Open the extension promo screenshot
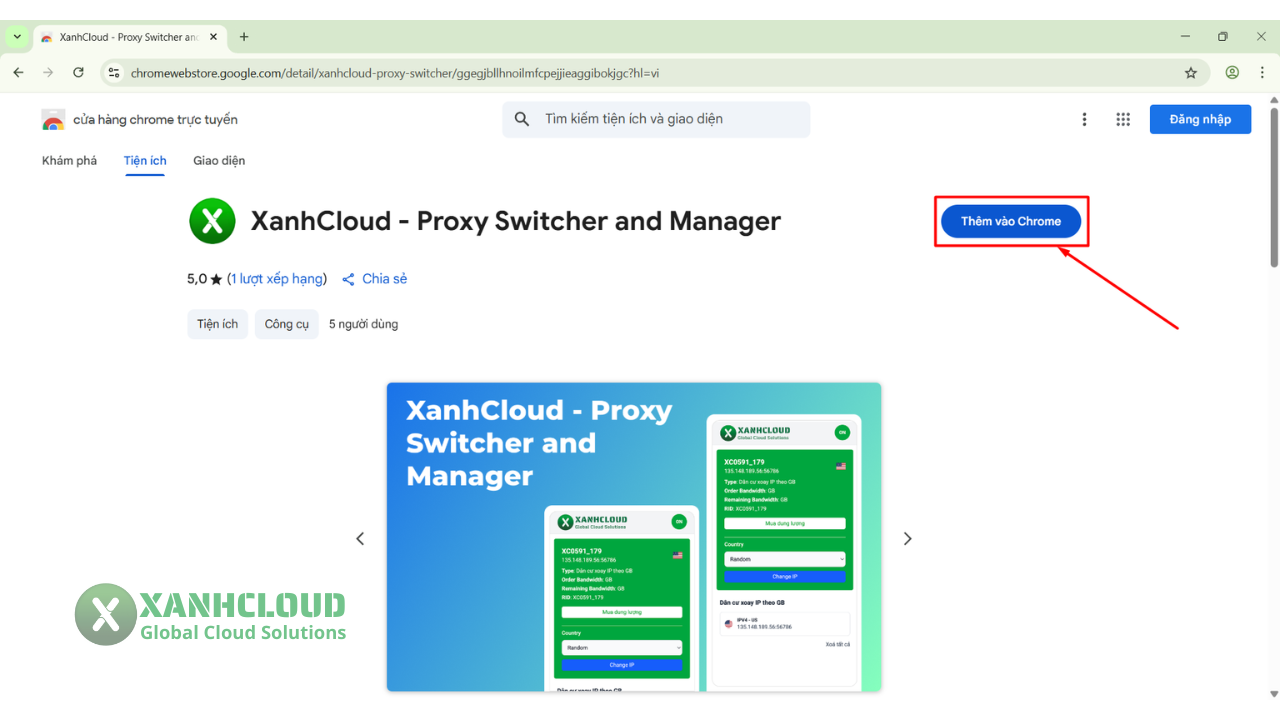 point(634,537)
